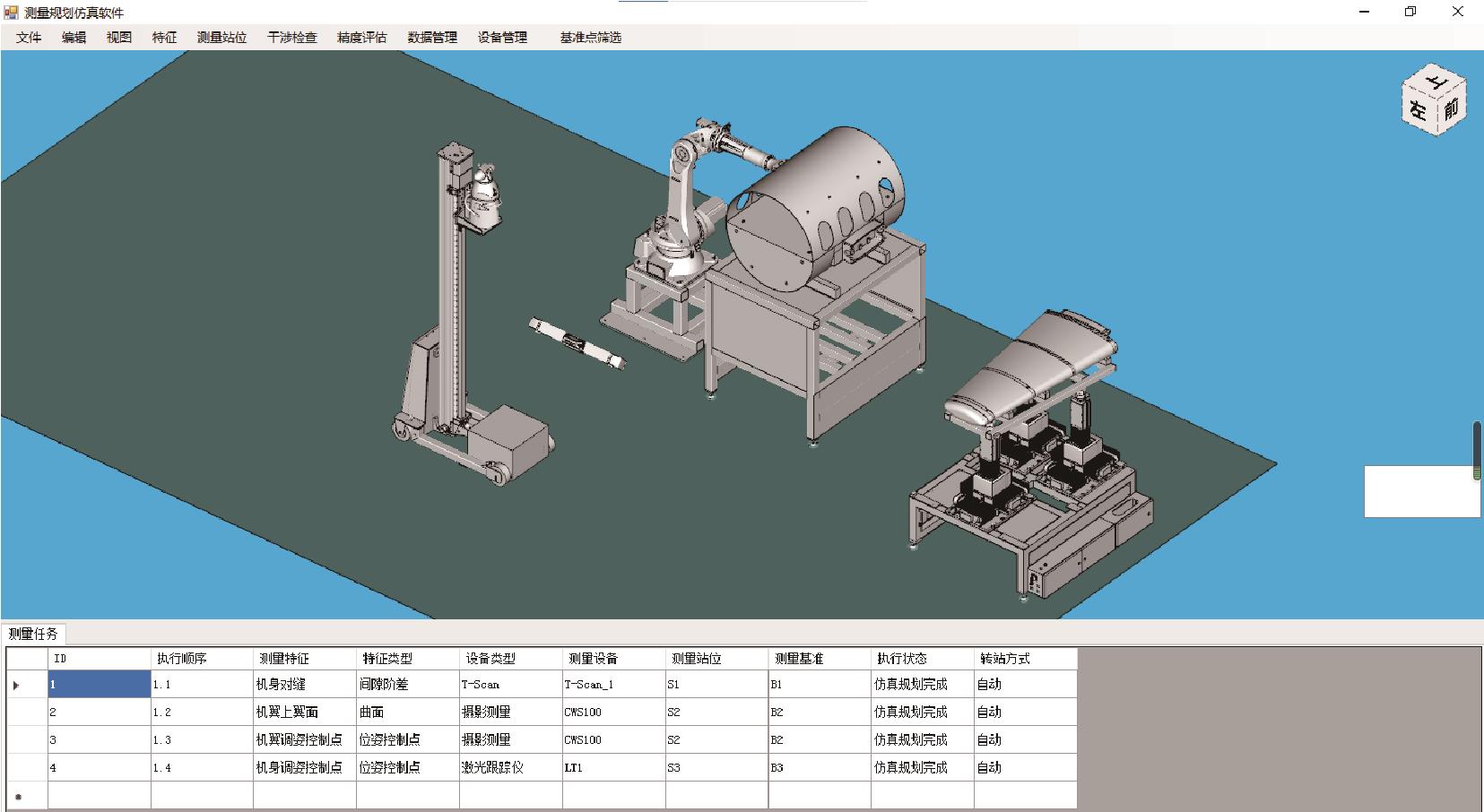Open the 设备管理 menu
Image resolution: width=1484 pixels, height=812 pixels.
click(x=502, y=38)
